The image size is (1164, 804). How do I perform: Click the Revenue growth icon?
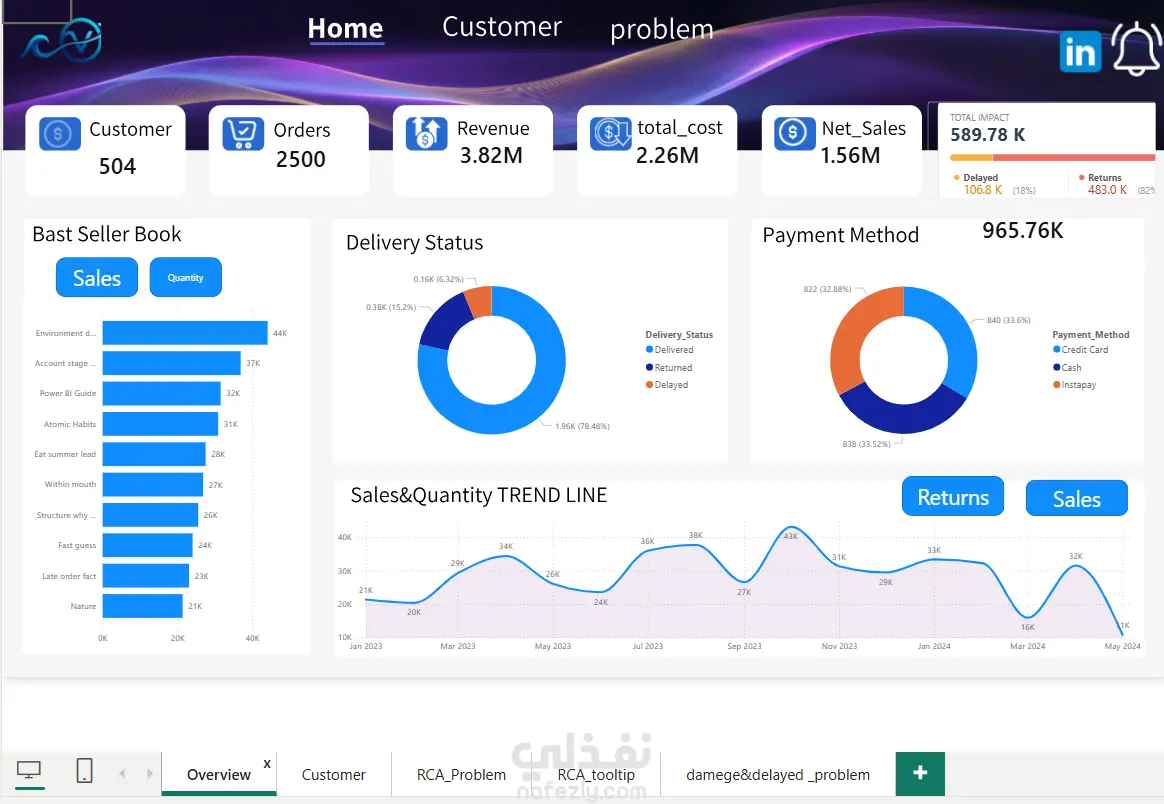coord(427,134)
